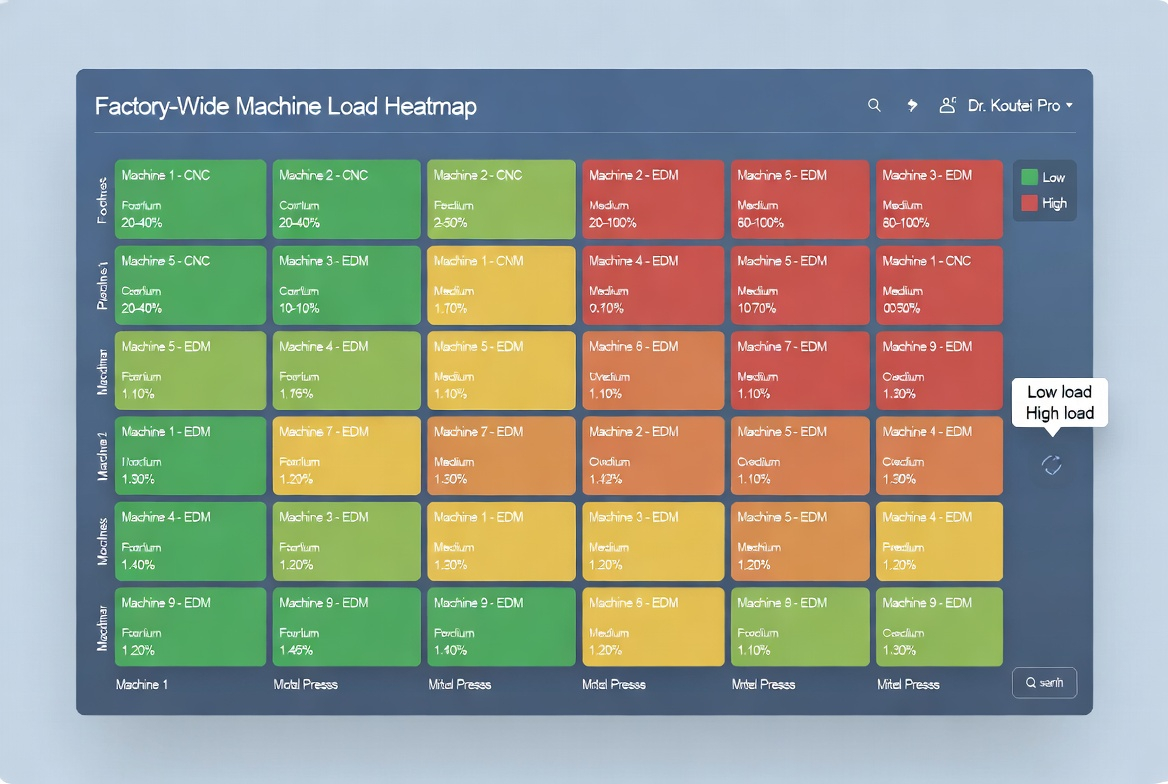Click the search magnifier icon in header

click(874, 105)
